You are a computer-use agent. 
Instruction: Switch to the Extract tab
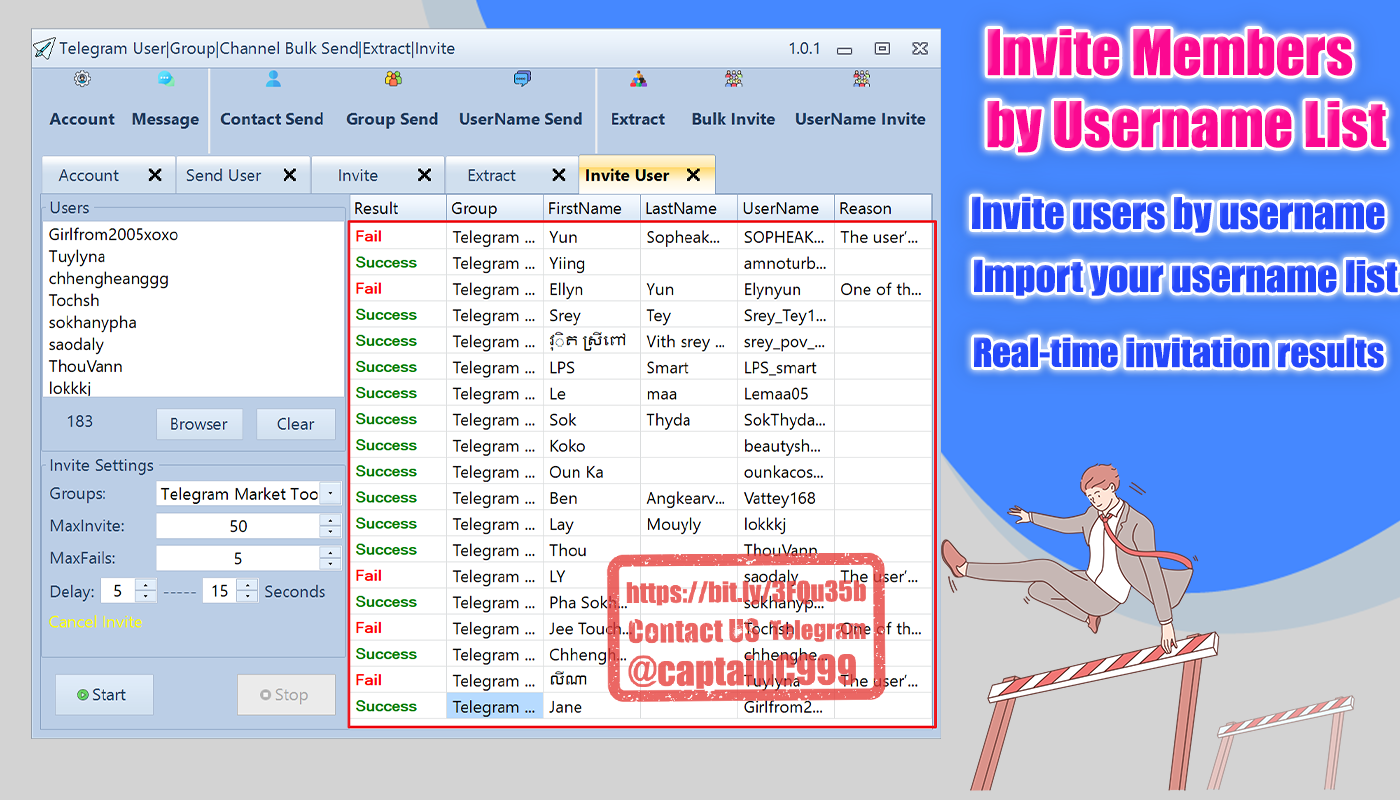(x=492, y=175)
